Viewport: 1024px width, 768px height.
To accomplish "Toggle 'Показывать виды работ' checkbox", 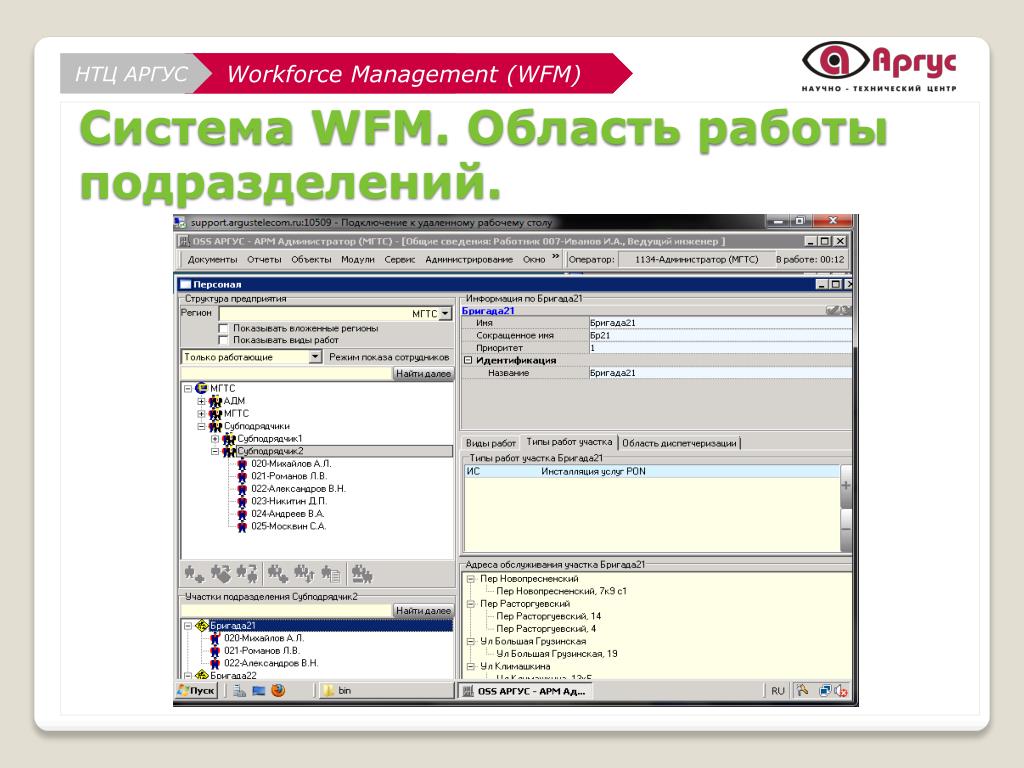I will (x=223, y=340).
